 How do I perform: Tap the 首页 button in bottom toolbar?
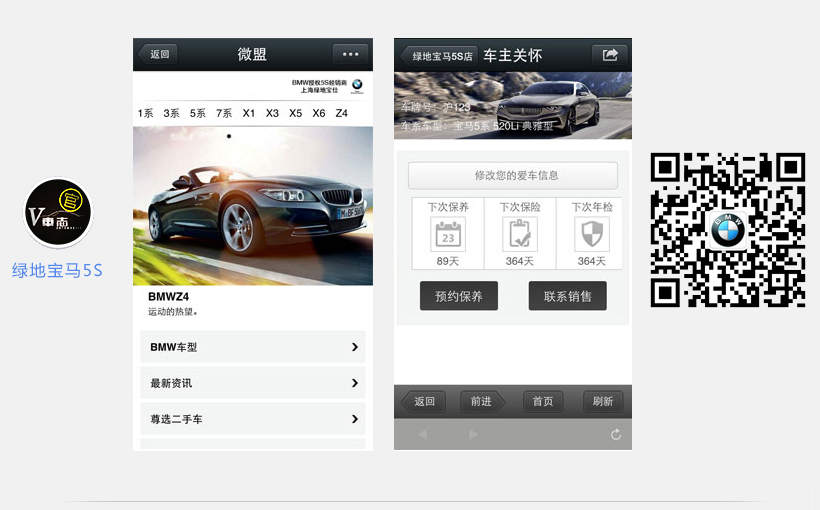pos(542,401)
